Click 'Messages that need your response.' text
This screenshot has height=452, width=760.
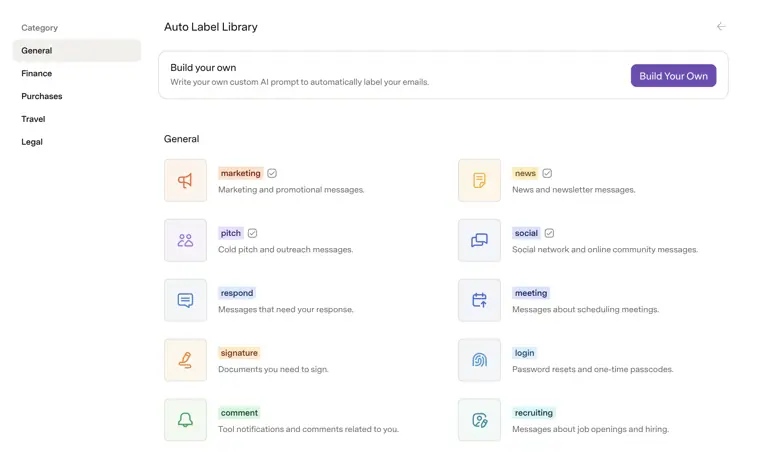click(x=285, y=310)
